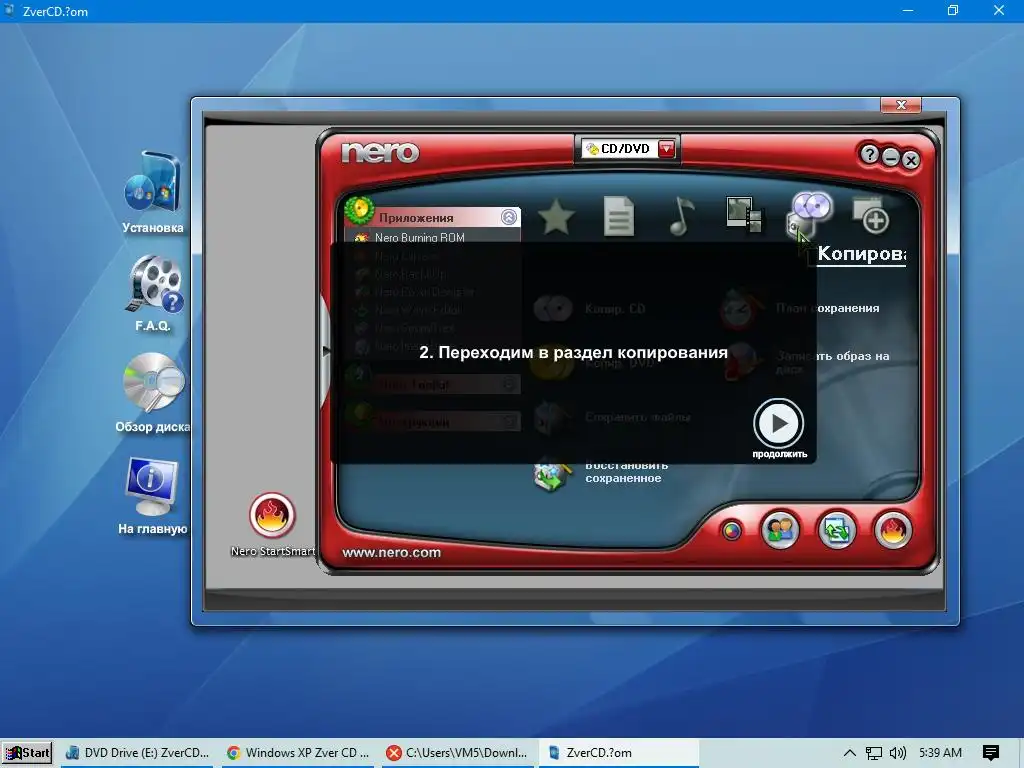Switch to DVD Drive (E:) taskbar item
The width and height of the screenshot is (1024, 768).
(x=137, y=753)
